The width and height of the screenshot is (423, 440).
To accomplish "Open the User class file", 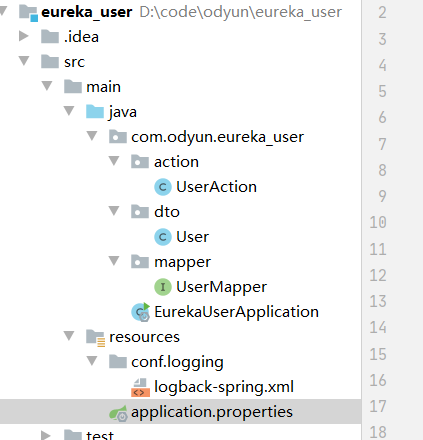I will (x=192, y=237).
